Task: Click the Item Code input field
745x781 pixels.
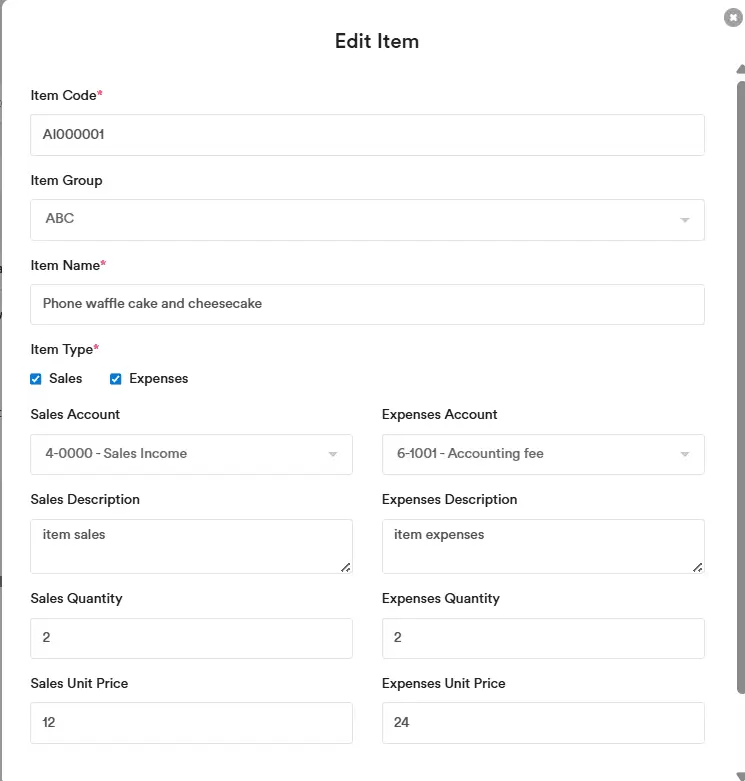Action: point(367,135)
